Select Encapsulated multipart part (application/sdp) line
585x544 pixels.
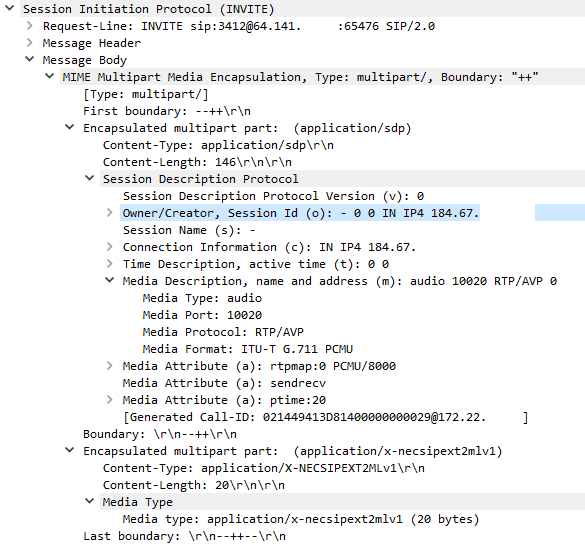tap(247, 128)
